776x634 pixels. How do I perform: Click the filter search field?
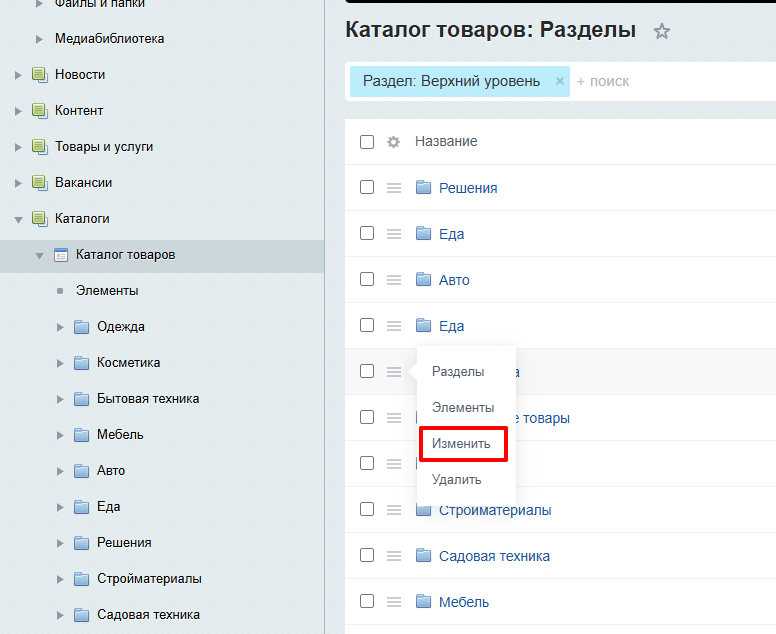[670, 81]
